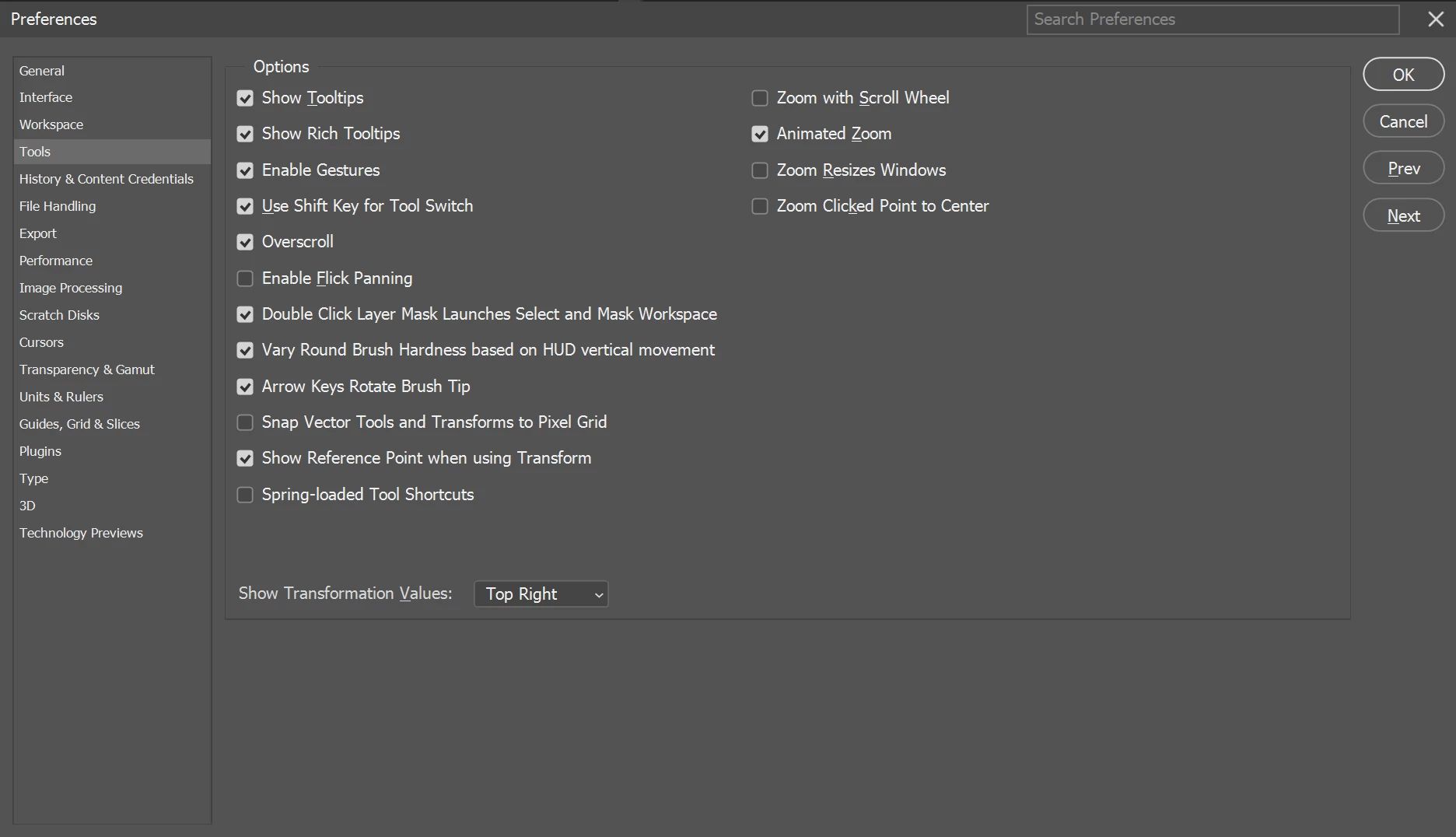Select Performance in the sidebar
Image resolution: width=1456 pixels, height=837 pixels.
[112, 261]
